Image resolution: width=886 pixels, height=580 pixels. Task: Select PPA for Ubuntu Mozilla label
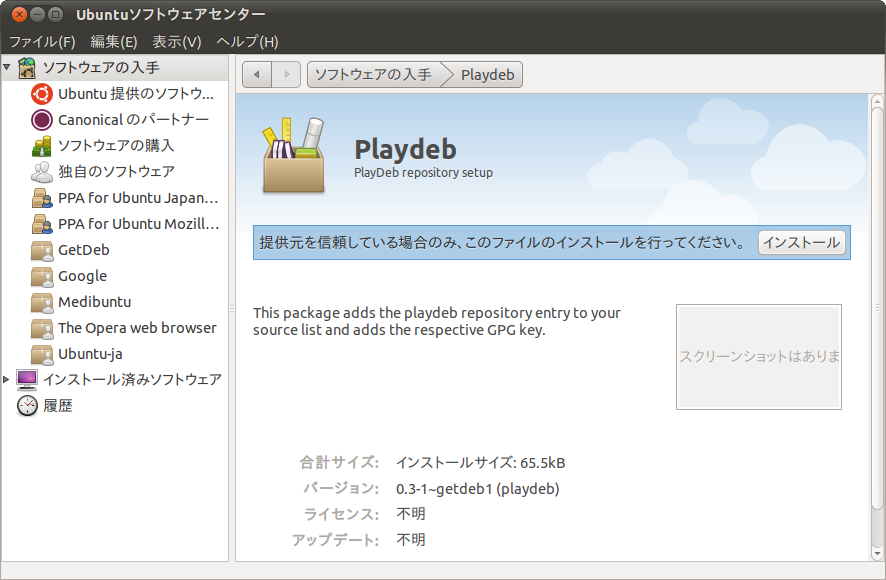click(x=138, y=224)
